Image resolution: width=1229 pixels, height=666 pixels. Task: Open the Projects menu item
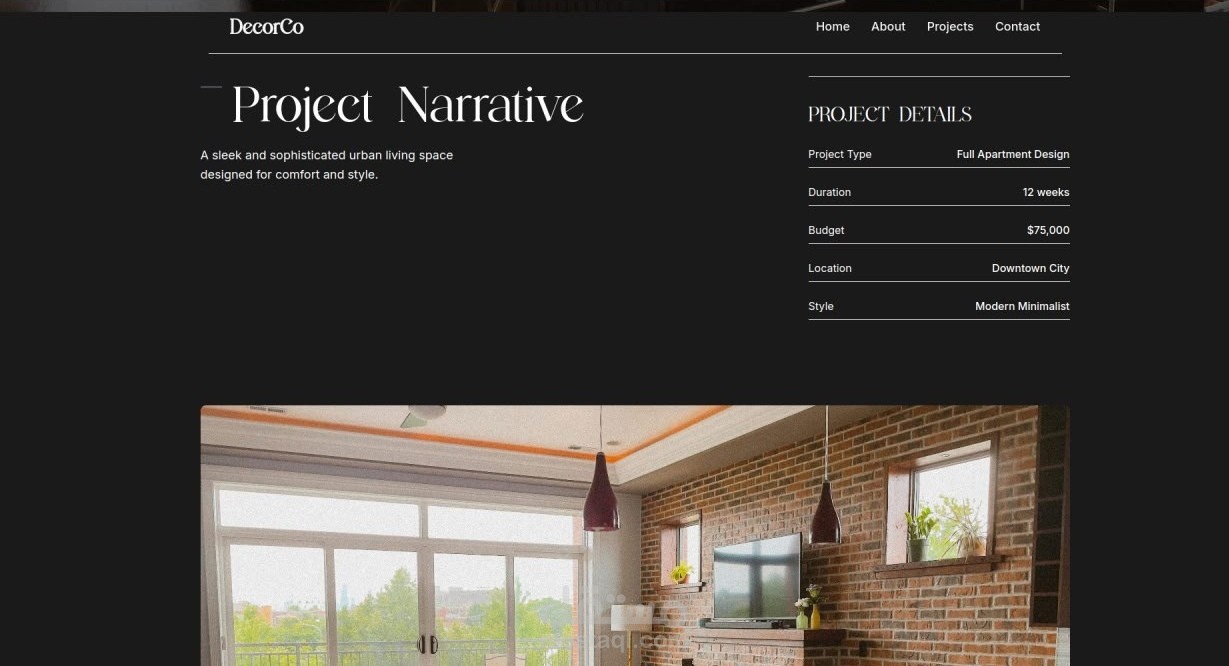tap(950, 26)
